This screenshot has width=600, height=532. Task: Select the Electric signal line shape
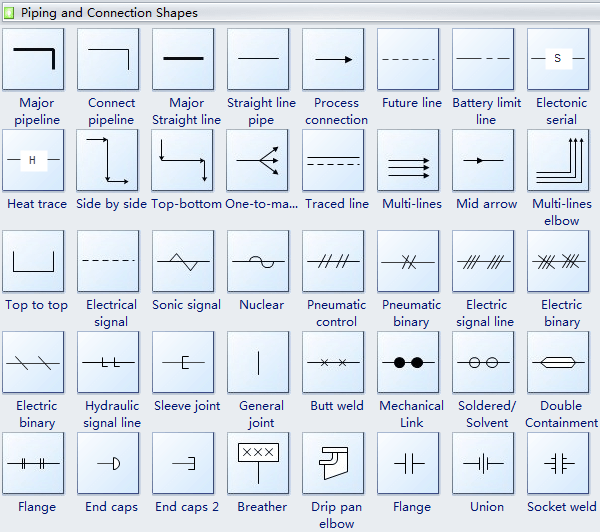483,261
